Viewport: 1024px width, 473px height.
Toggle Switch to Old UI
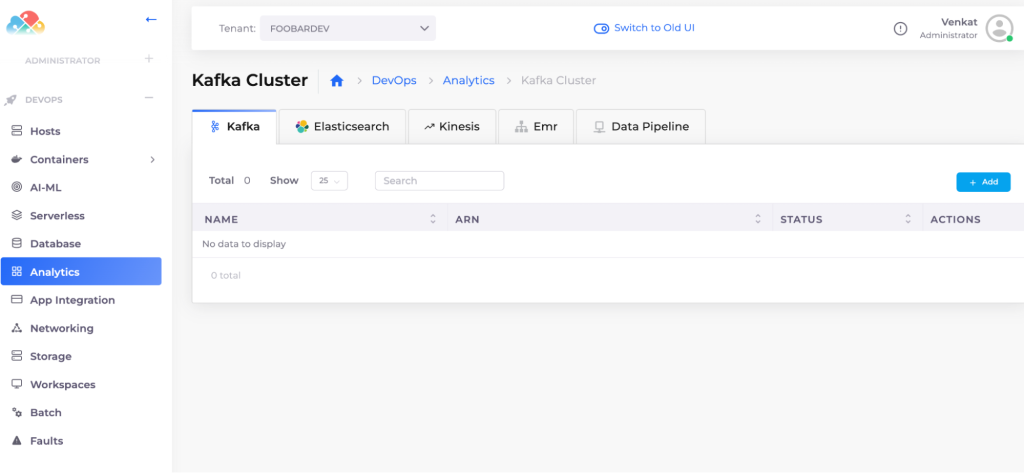pyautogui.click(x=644, y=28)
